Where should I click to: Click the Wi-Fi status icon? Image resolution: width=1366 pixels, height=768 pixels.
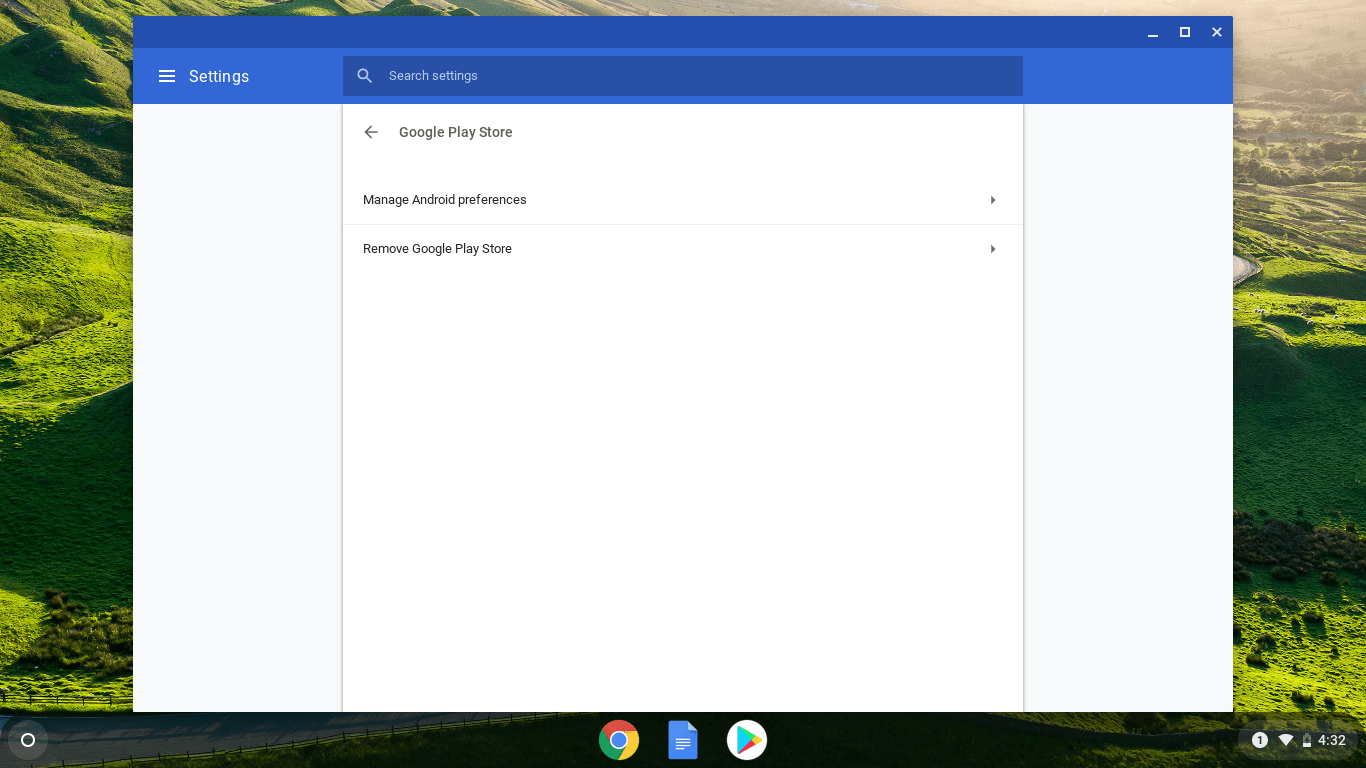coord(1286,740)
